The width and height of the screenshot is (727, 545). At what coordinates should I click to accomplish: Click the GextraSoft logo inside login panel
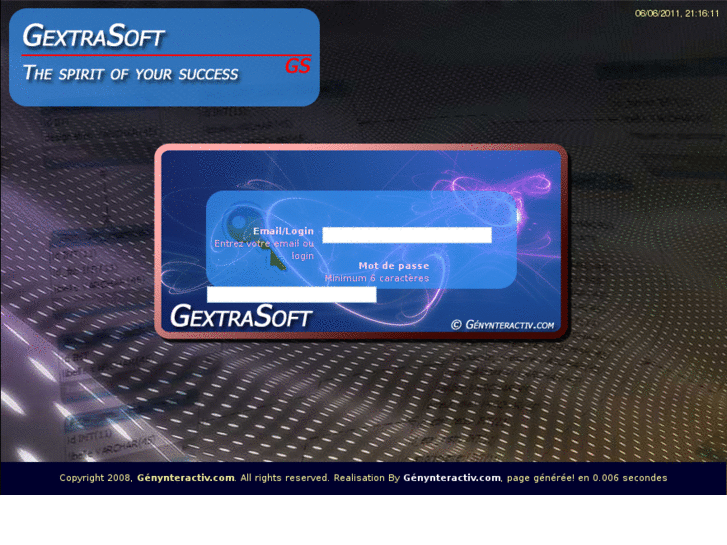(241, 316)
